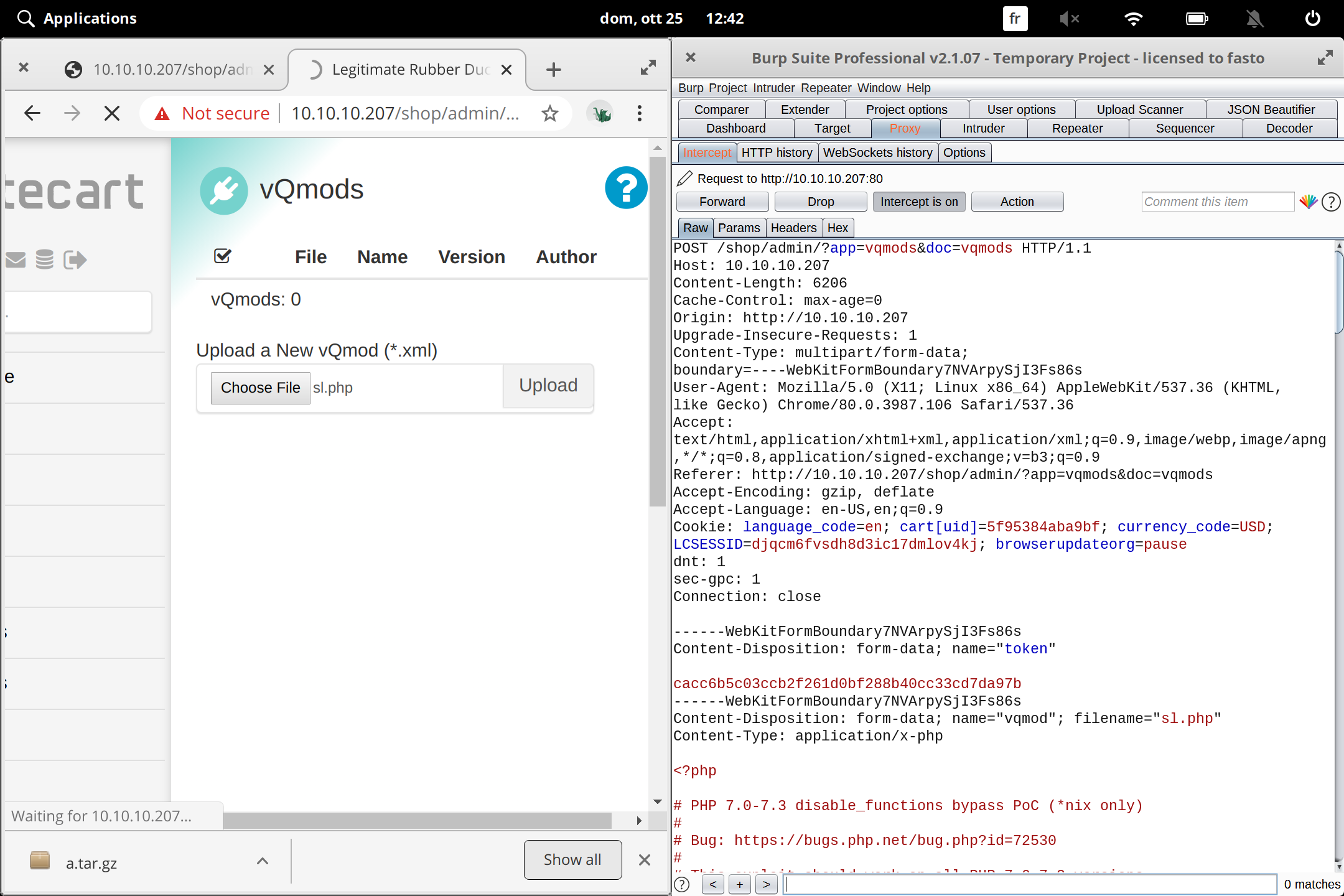Click the Upload button

click(x=548, y=386)
